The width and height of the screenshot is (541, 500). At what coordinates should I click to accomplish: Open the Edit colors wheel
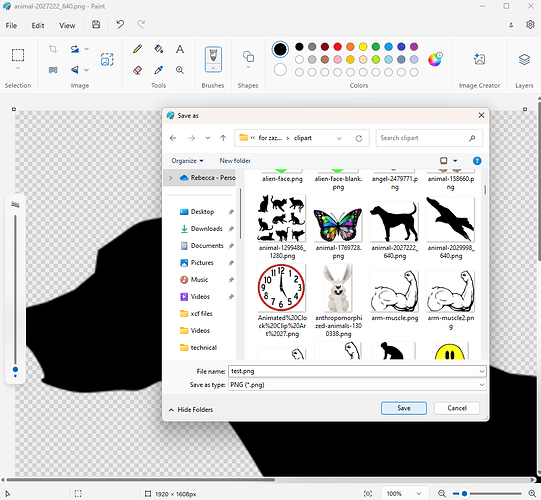click(x=435, y=60)
